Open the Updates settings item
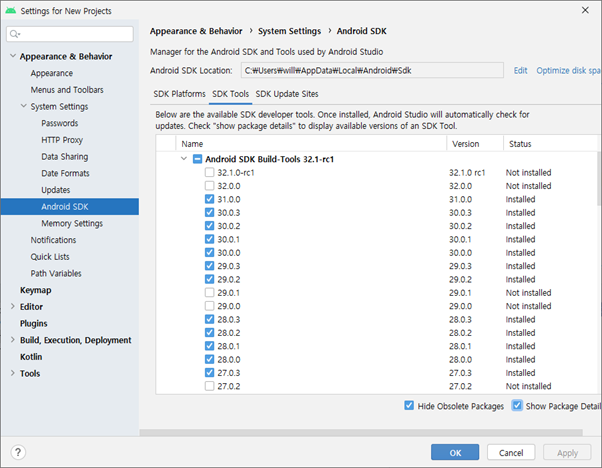This screenshot has width=602, height=468. tap(56, 190)
